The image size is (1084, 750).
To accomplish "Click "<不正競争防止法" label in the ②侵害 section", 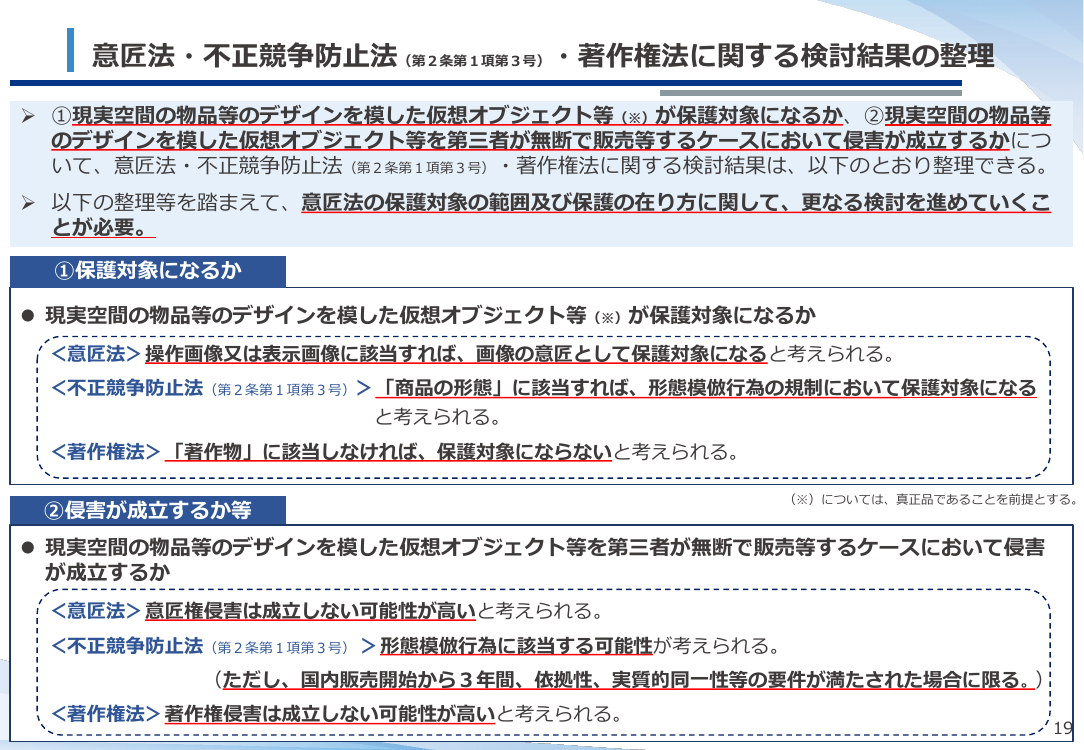I will (128, 646).
